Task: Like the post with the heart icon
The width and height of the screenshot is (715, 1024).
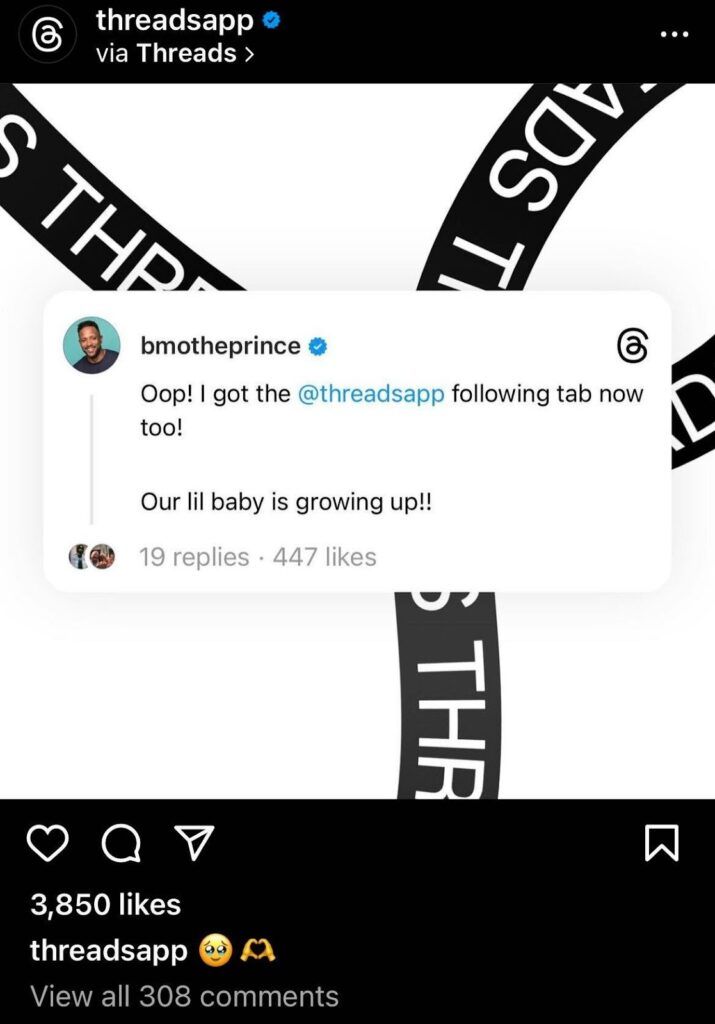Action: [48, 843]
